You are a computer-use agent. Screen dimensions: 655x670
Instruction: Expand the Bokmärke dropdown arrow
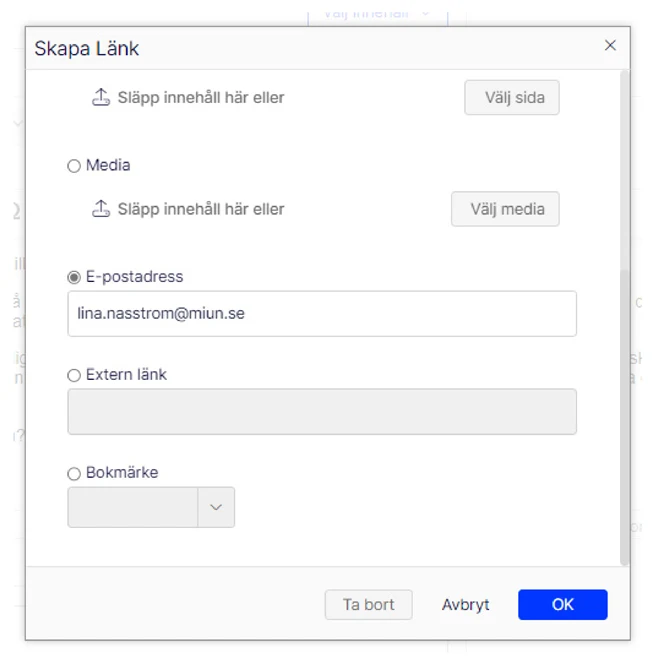pos(216,507)
